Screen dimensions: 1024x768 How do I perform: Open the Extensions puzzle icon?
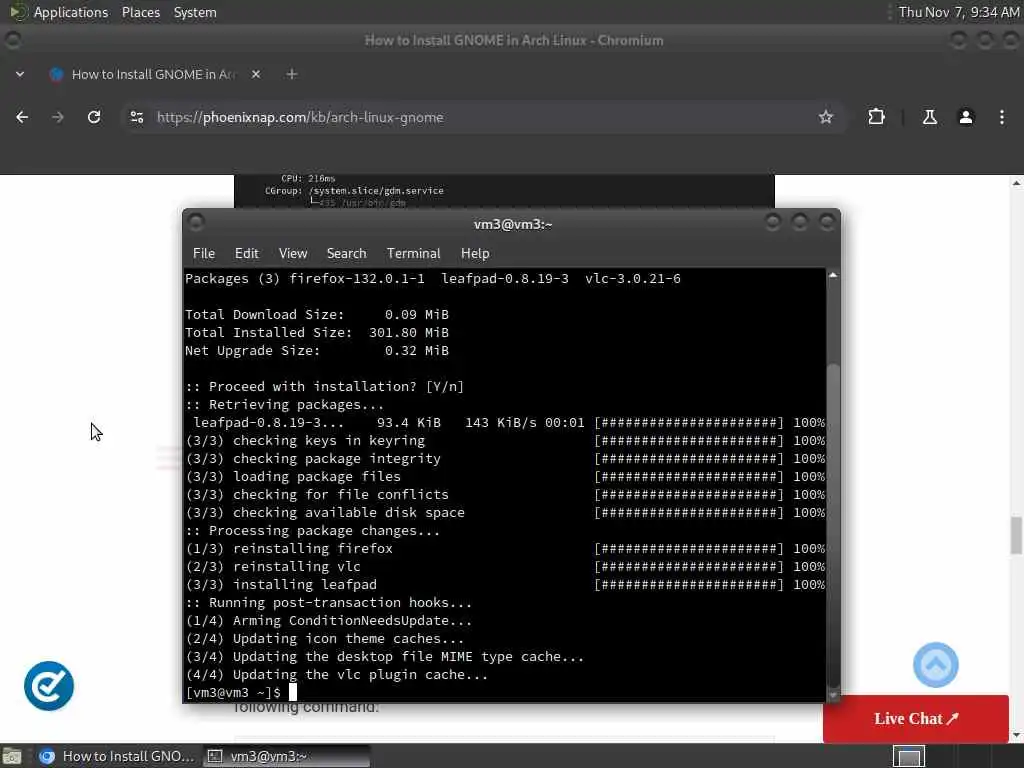point(876,117)
